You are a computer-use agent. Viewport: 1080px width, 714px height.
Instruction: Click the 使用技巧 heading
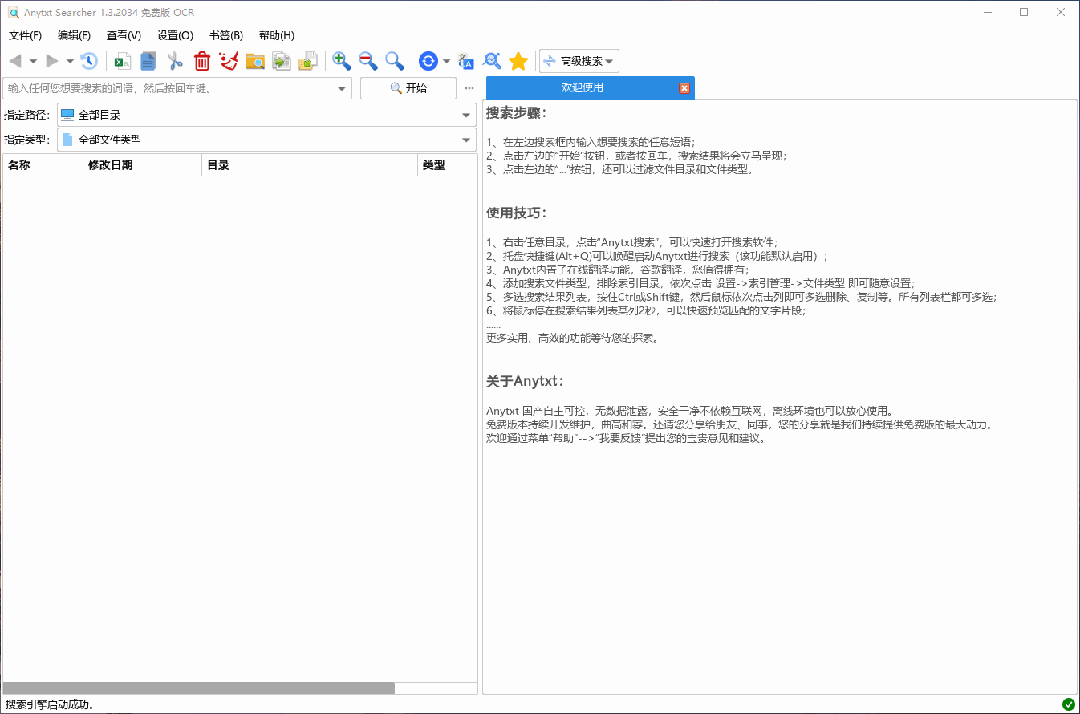coord(516,213)
